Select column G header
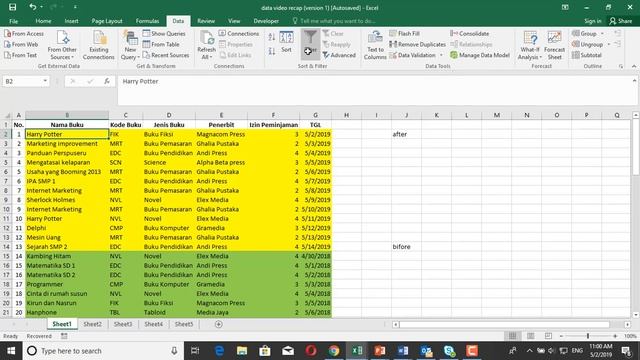 [x=316, y=115]
